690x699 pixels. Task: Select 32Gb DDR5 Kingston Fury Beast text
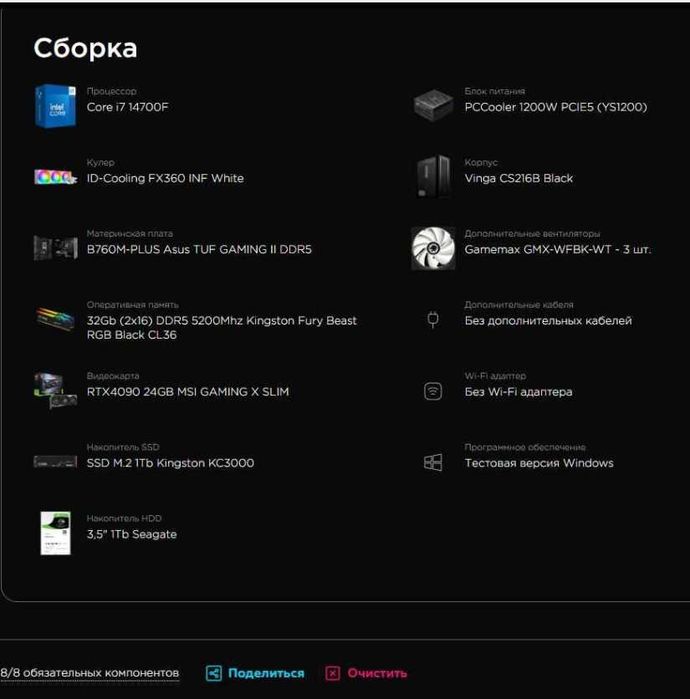coord(222,328)
